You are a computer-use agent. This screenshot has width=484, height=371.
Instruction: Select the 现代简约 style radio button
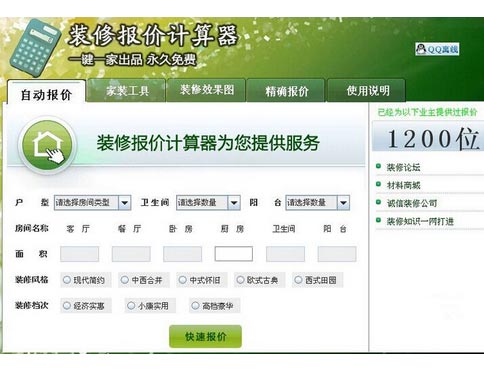67,280
